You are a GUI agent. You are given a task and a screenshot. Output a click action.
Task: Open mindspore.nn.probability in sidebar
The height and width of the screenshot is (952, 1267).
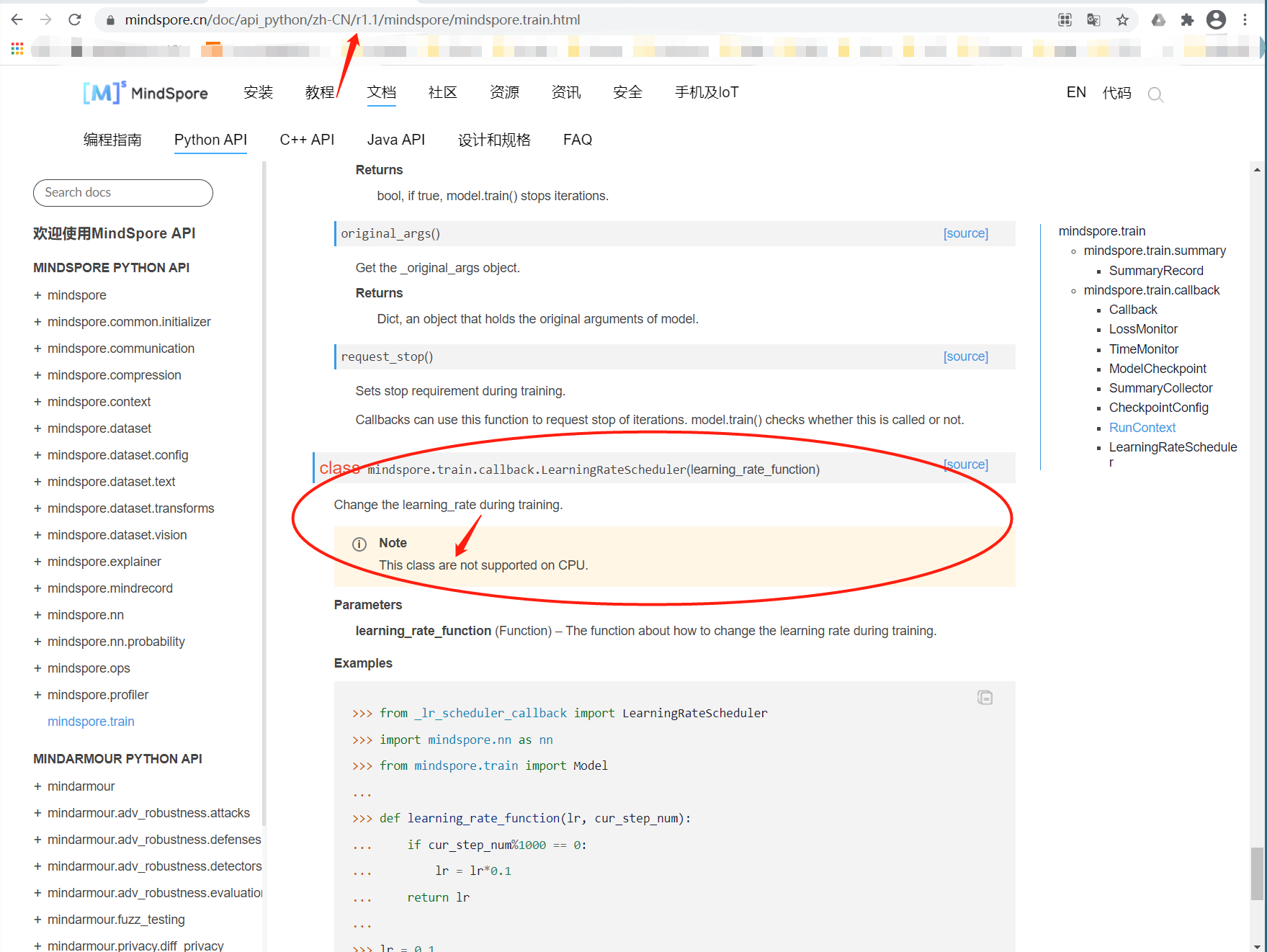(116, 642)
